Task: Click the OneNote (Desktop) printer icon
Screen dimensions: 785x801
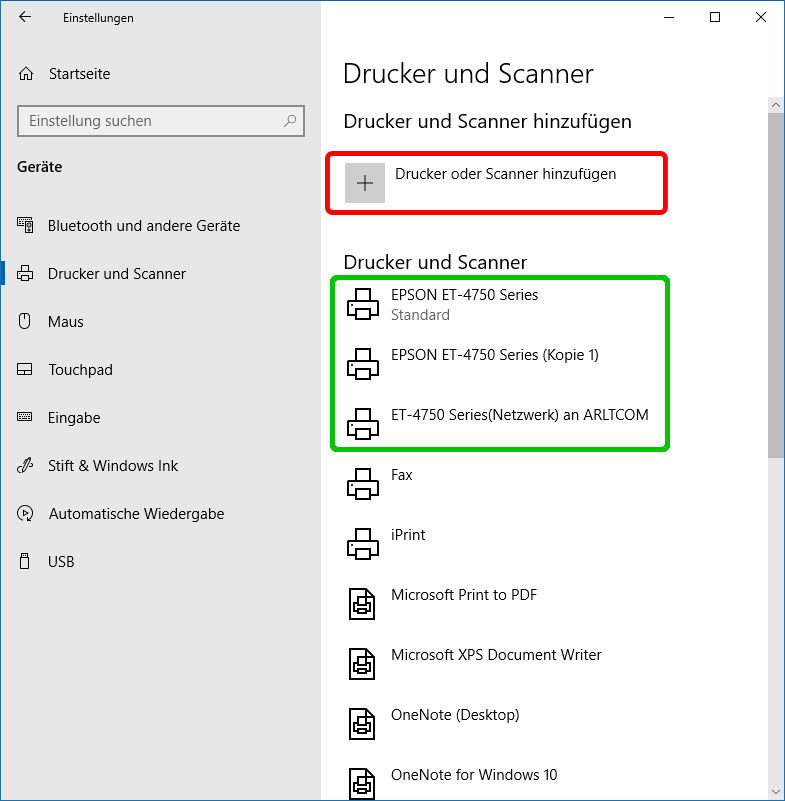Action: [x=362, y=724]
